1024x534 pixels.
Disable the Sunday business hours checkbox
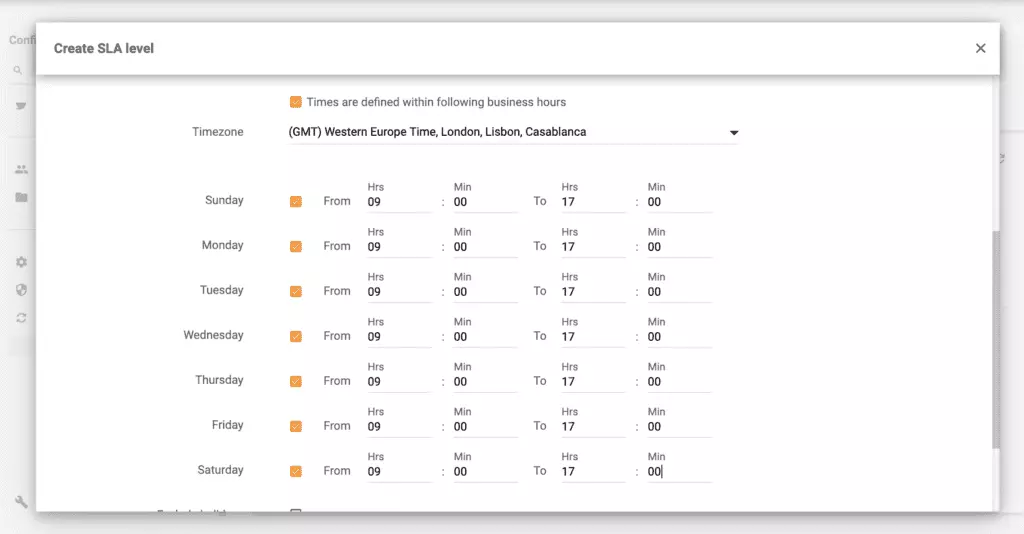(x=296, y=201)
